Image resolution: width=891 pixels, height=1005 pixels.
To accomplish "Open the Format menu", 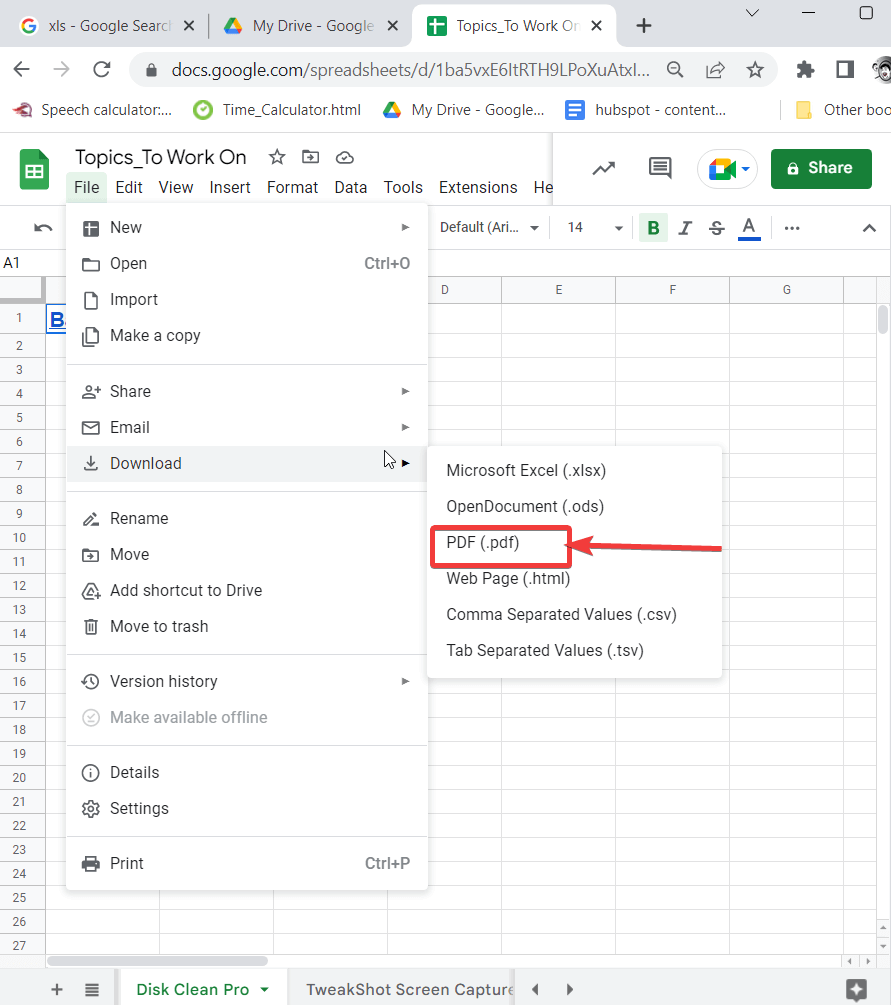I will click(x=292, y=187).
